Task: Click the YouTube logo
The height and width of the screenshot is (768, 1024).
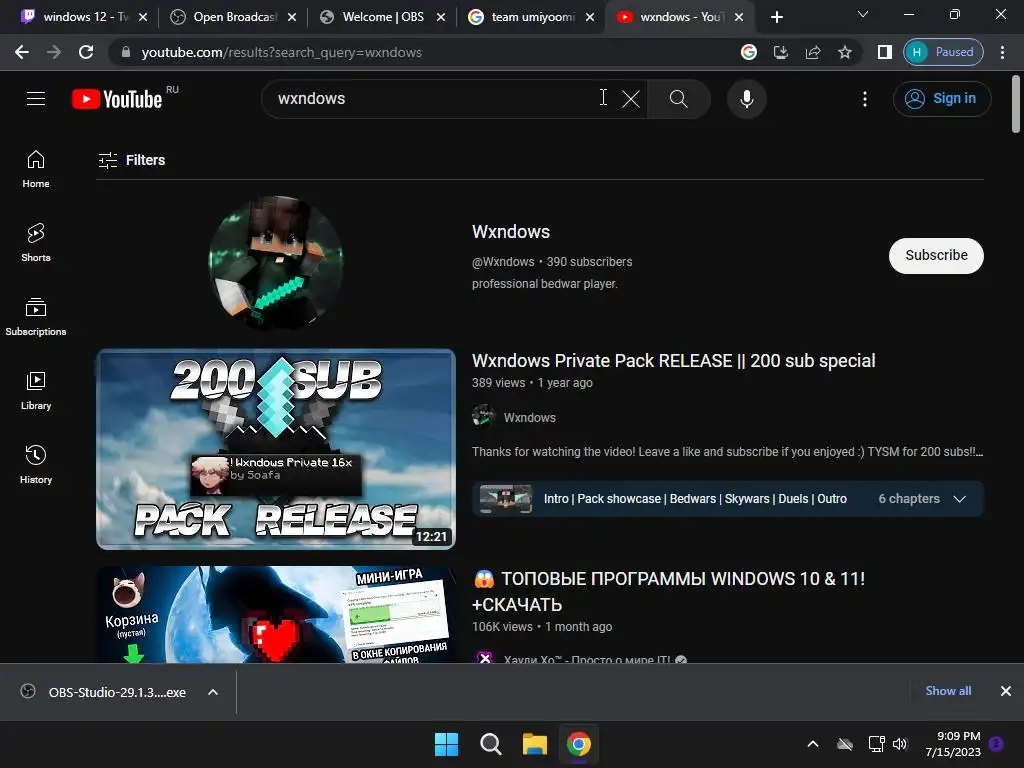Action: [118, 99]
